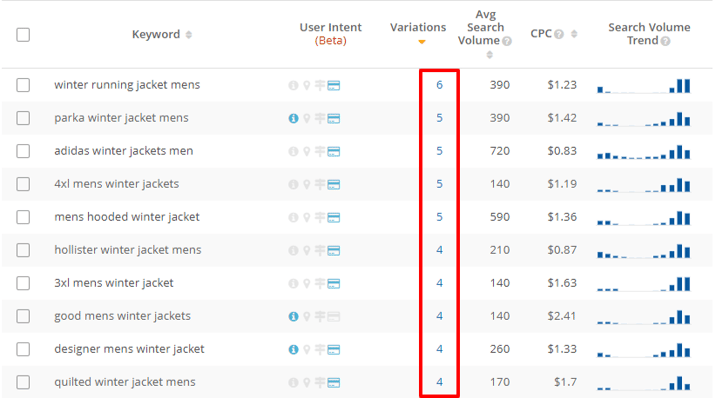Sort the table by Keyword column arrows

[x=189, y=35]
